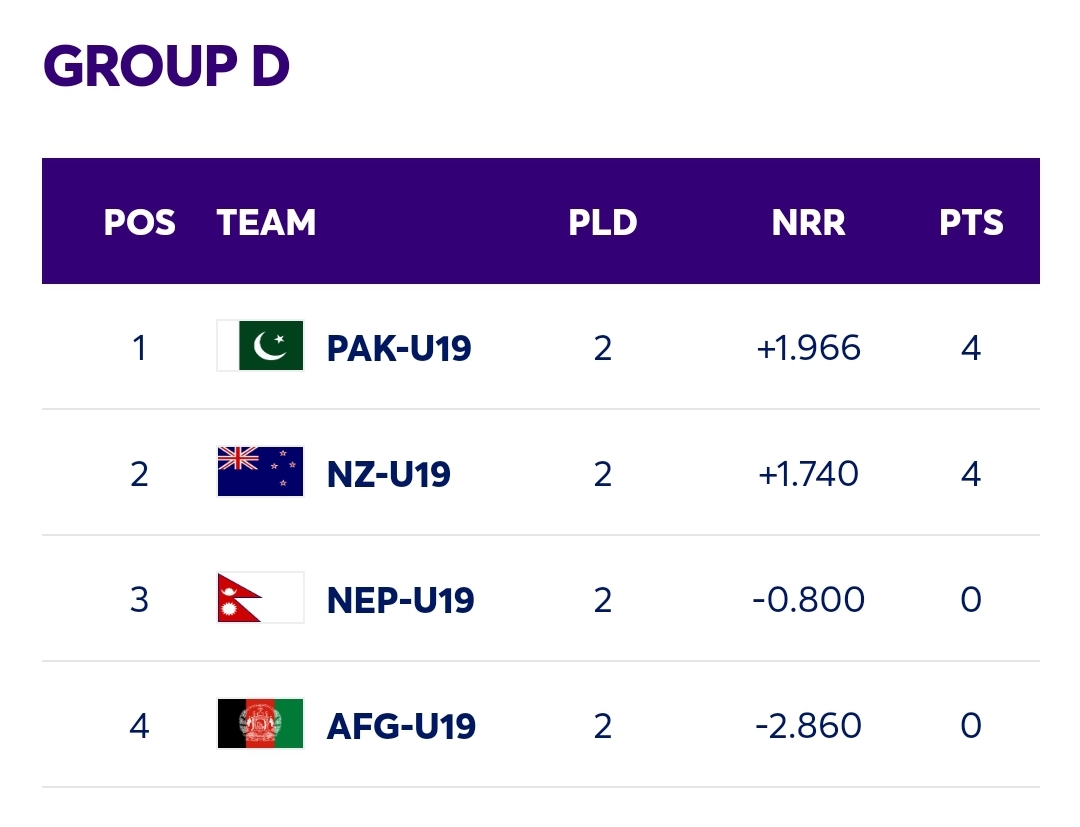Select the AFG-U19 team name
Viewport: 1080px width, 827px height.
coord(401,726)
